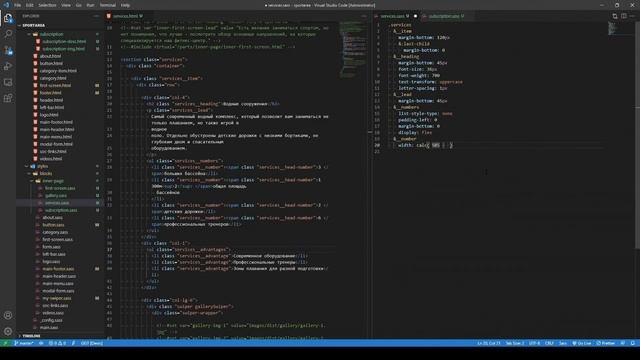Open more actions in the left editor group
640x360 pixels.
tap(364, 16)
